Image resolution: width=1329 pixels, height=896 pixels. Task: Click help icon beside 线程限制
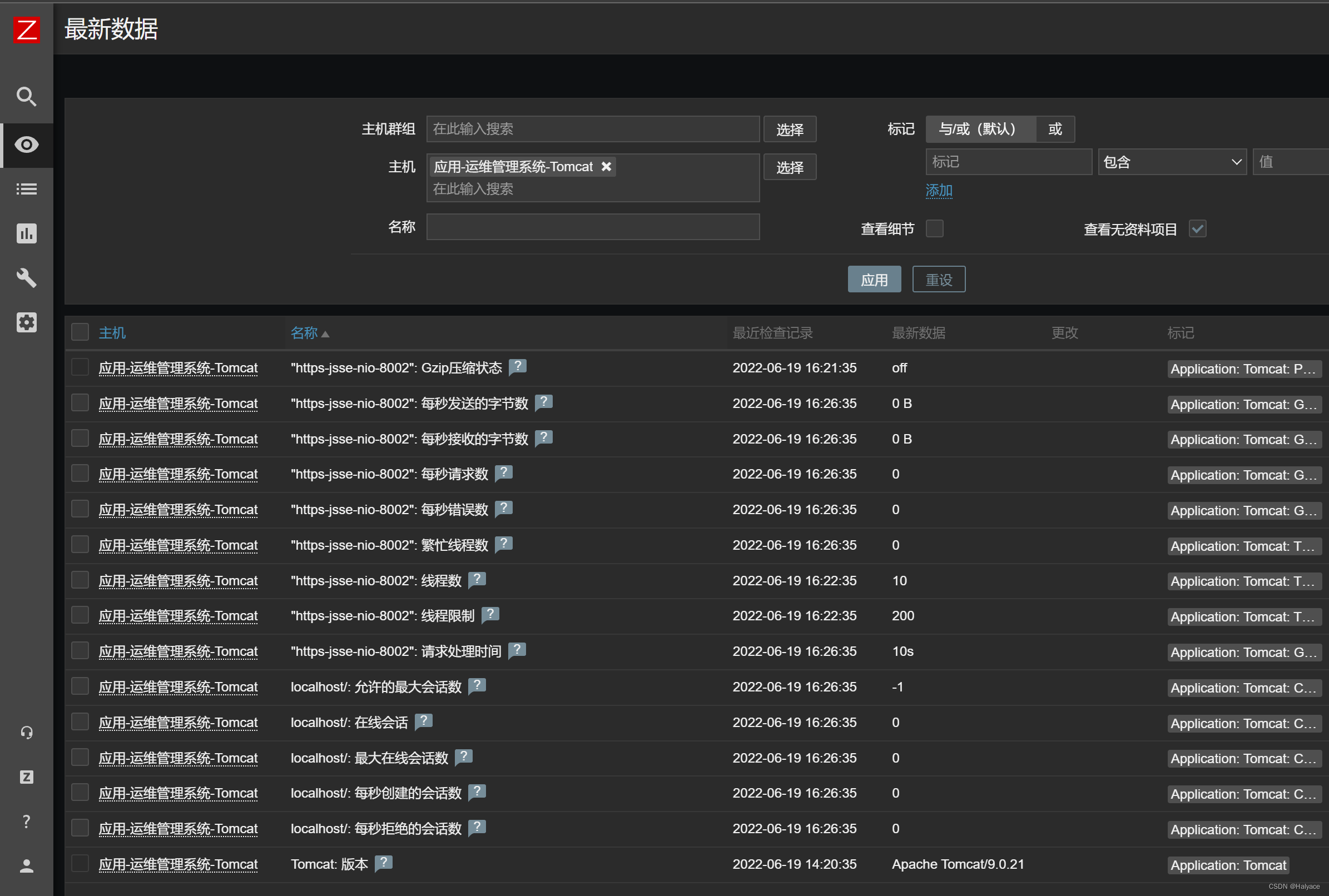click(490, 615)
